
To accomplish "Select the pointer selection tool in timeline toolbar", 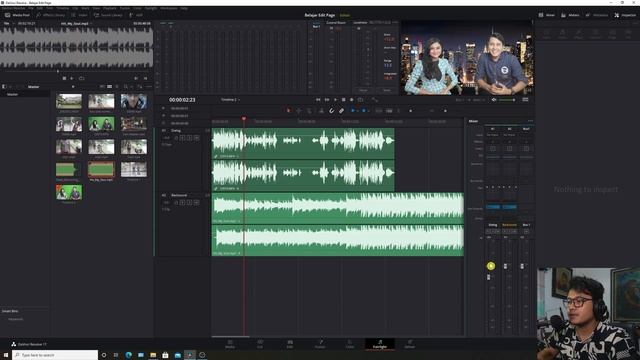I will [289, 111].
